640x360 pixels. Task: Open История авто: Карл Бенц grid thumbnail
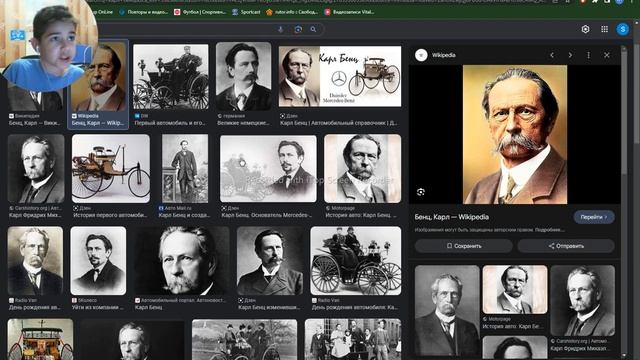click(x=362, y=169)
